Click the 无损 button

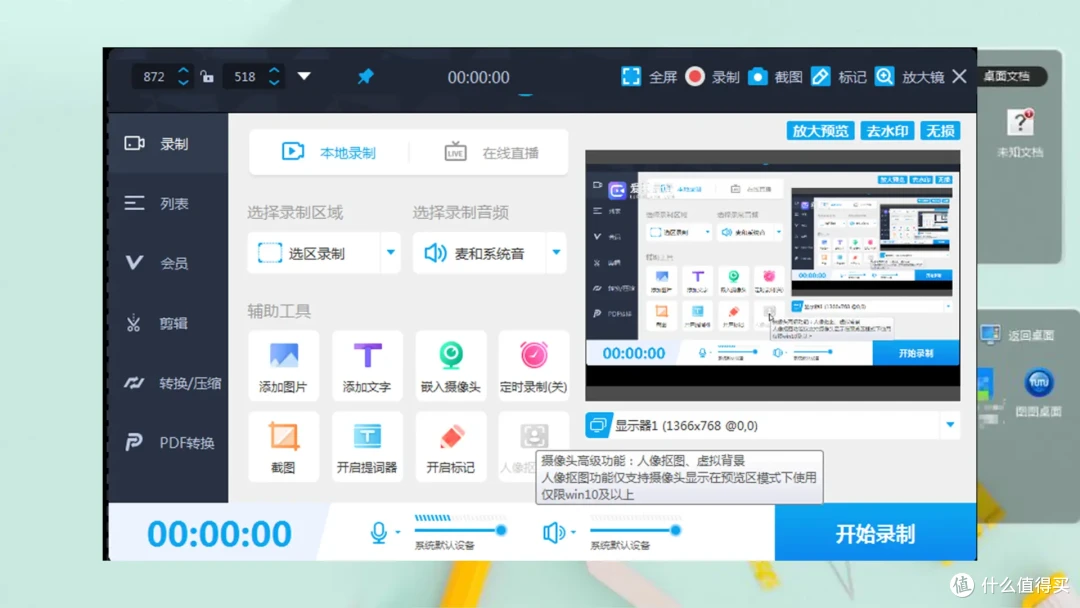tap(940, 131)
